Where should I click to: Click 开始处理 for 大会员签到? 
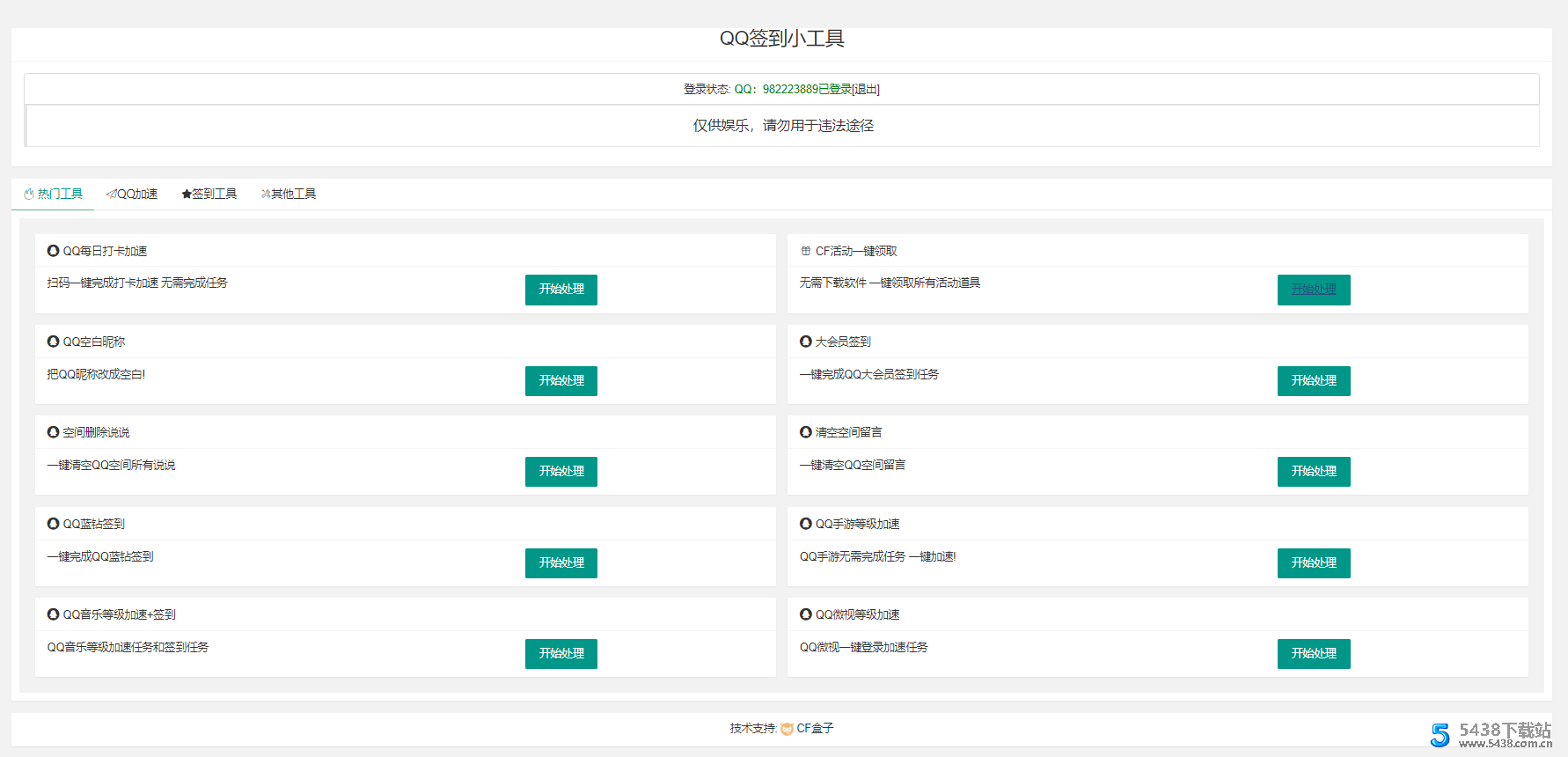1314,381
